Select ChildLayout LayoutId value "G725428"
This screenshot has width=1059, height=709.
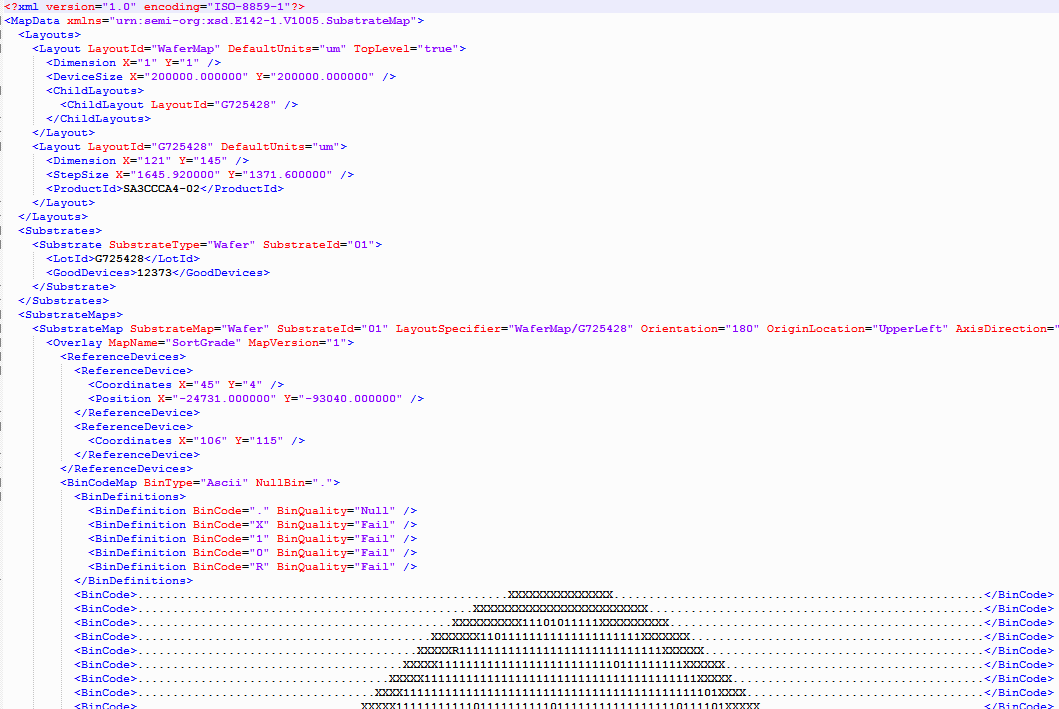pos(245,105)
